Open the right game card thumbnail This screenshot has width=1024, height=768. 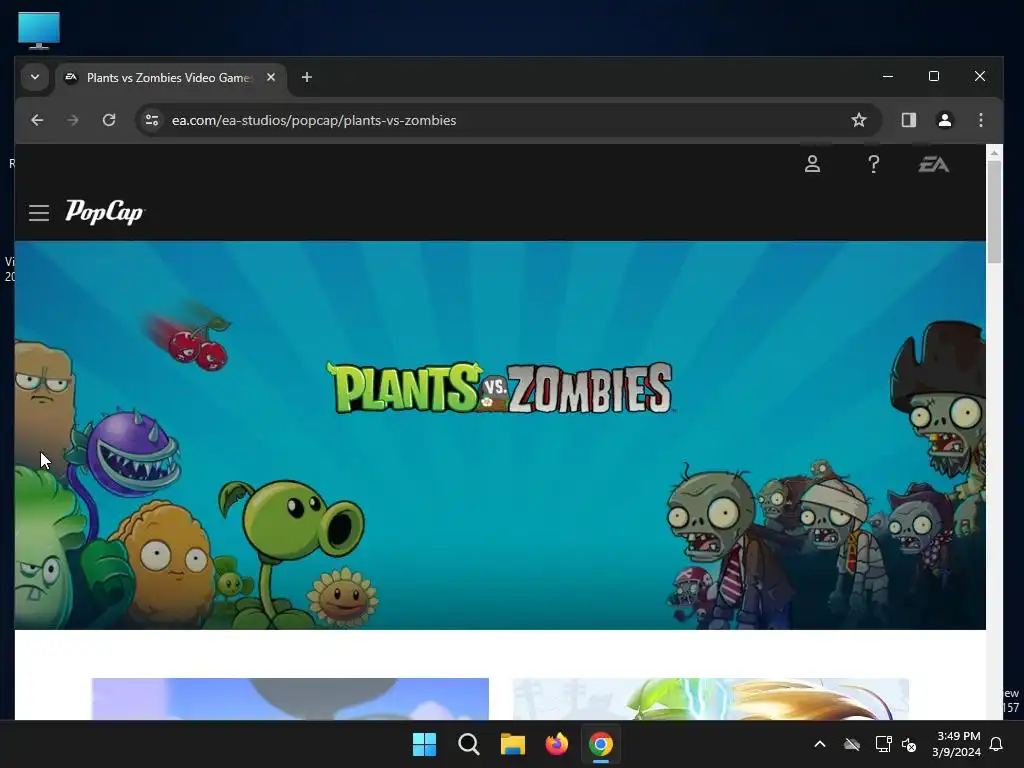(711, 699)
